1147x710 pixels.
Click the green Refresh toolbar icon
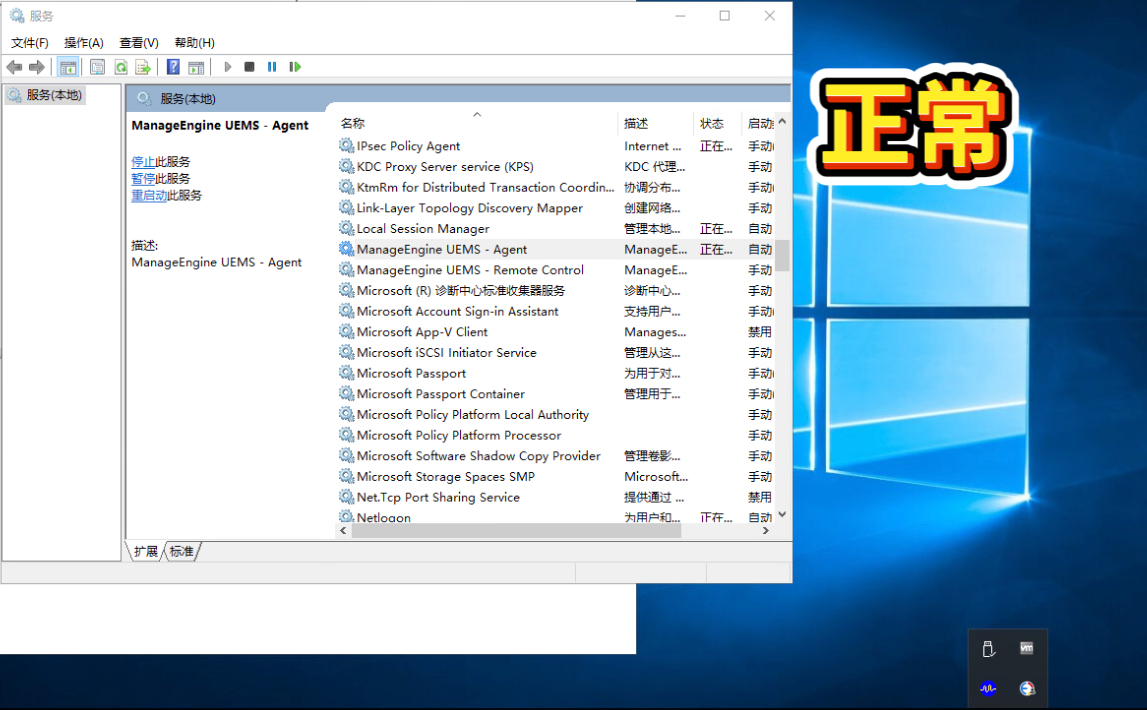pos(121,67)
